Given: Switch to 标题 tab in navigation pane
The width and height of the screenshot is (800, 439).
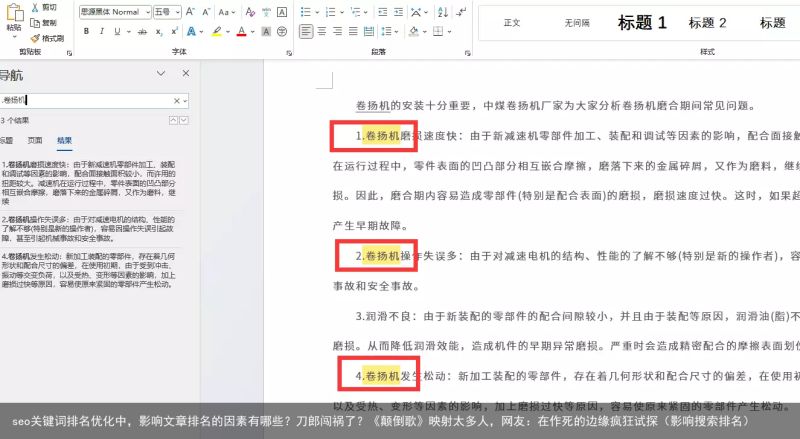Looking at the screenshot, I should click(x=6, y=140).
